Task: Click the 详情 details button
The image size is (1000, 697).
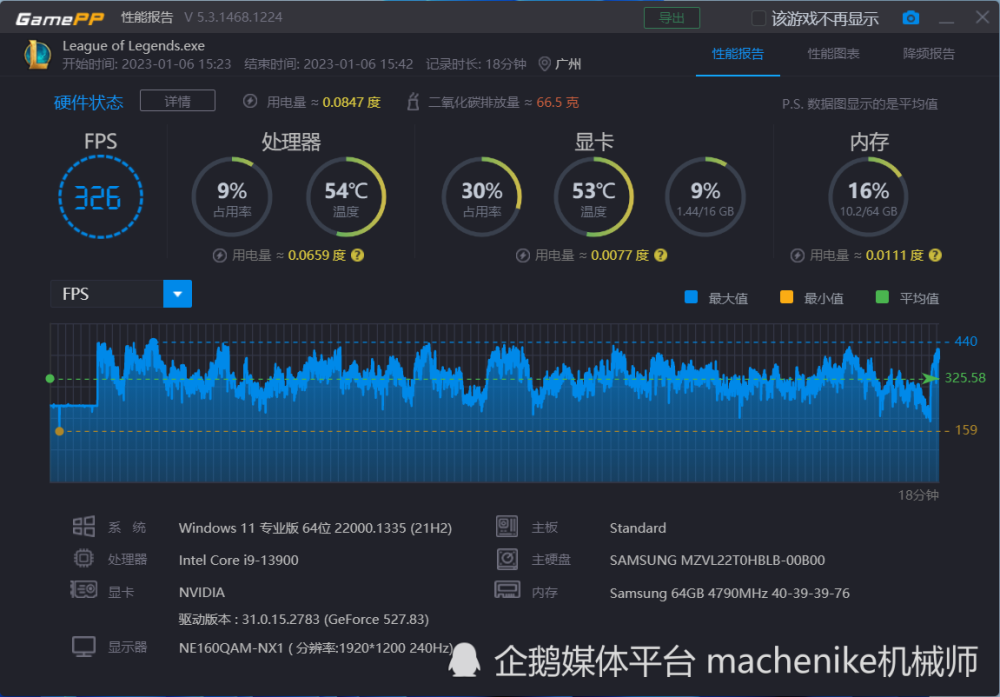Action: tap(177, 101)
